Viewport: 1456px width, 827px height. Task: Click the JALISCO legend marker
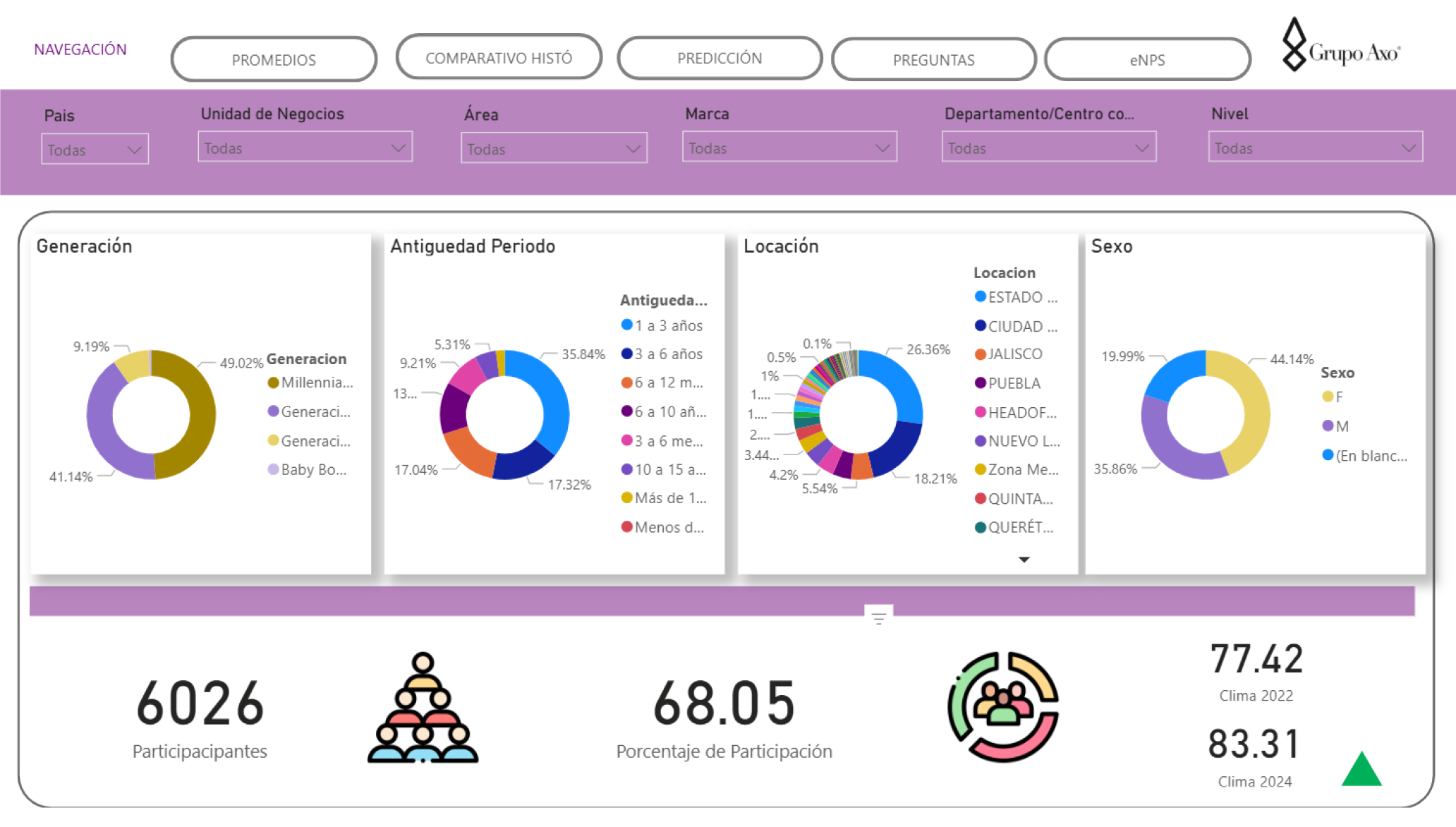pos(980,354)
